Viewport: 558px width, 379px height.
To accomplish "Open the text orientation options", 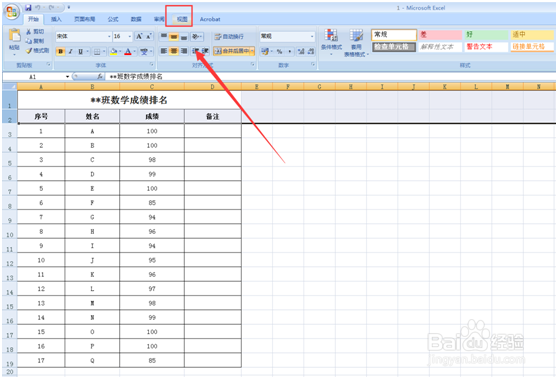I will tap(197, 36).
